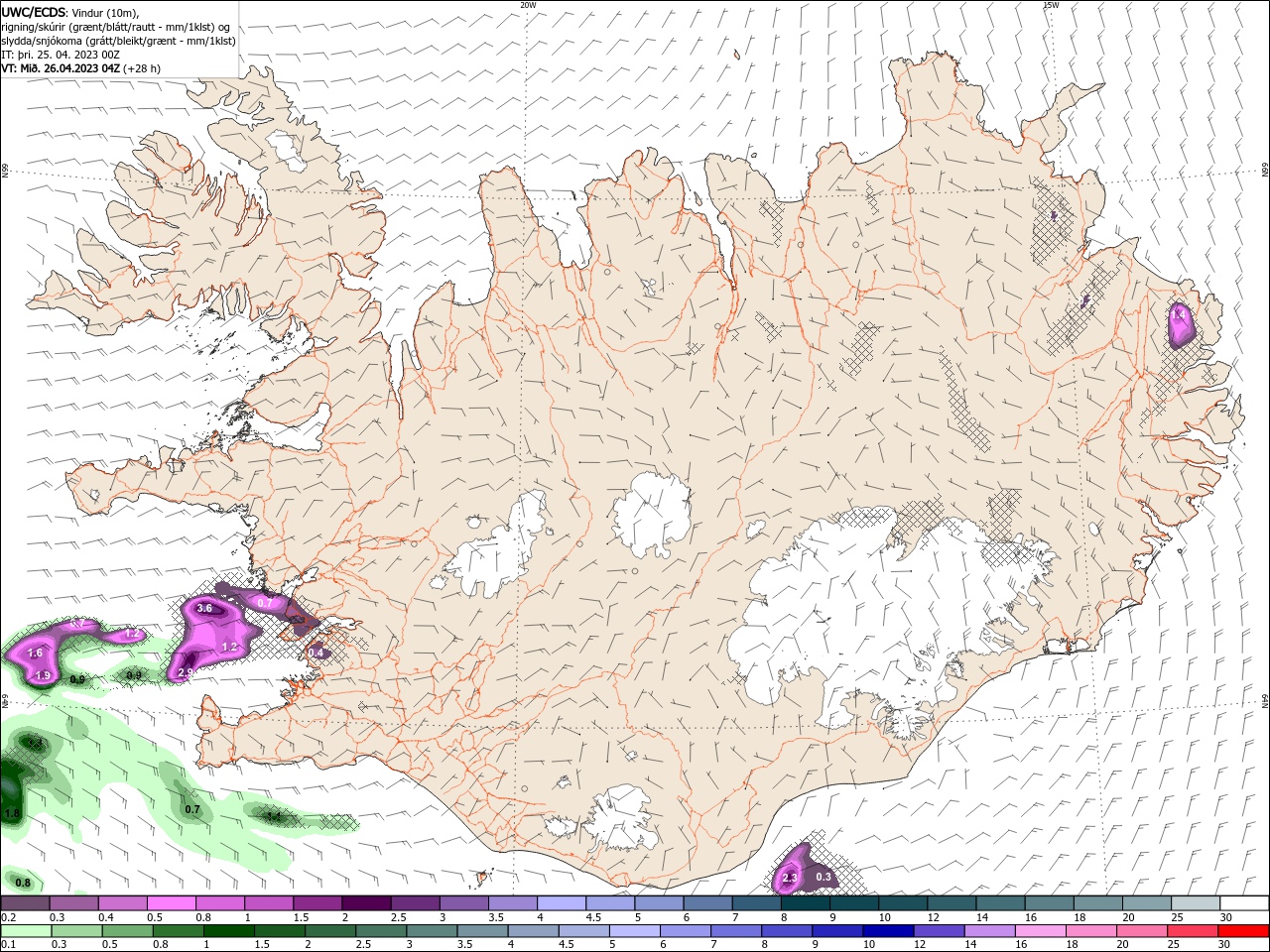Pick the pale grey top-row swatch between 25 and 30
This screenshot has height=952, width=1270.
[1196, 903]
